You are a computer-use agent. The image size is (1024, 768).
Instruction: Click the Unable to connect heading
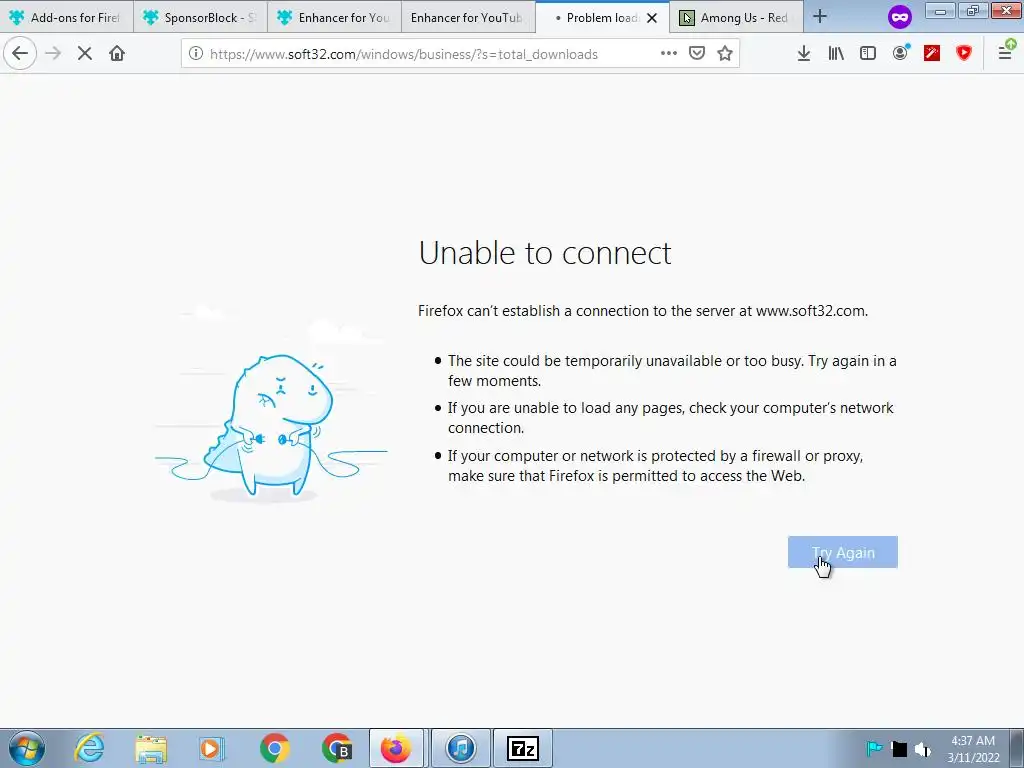tap(545, 253)
